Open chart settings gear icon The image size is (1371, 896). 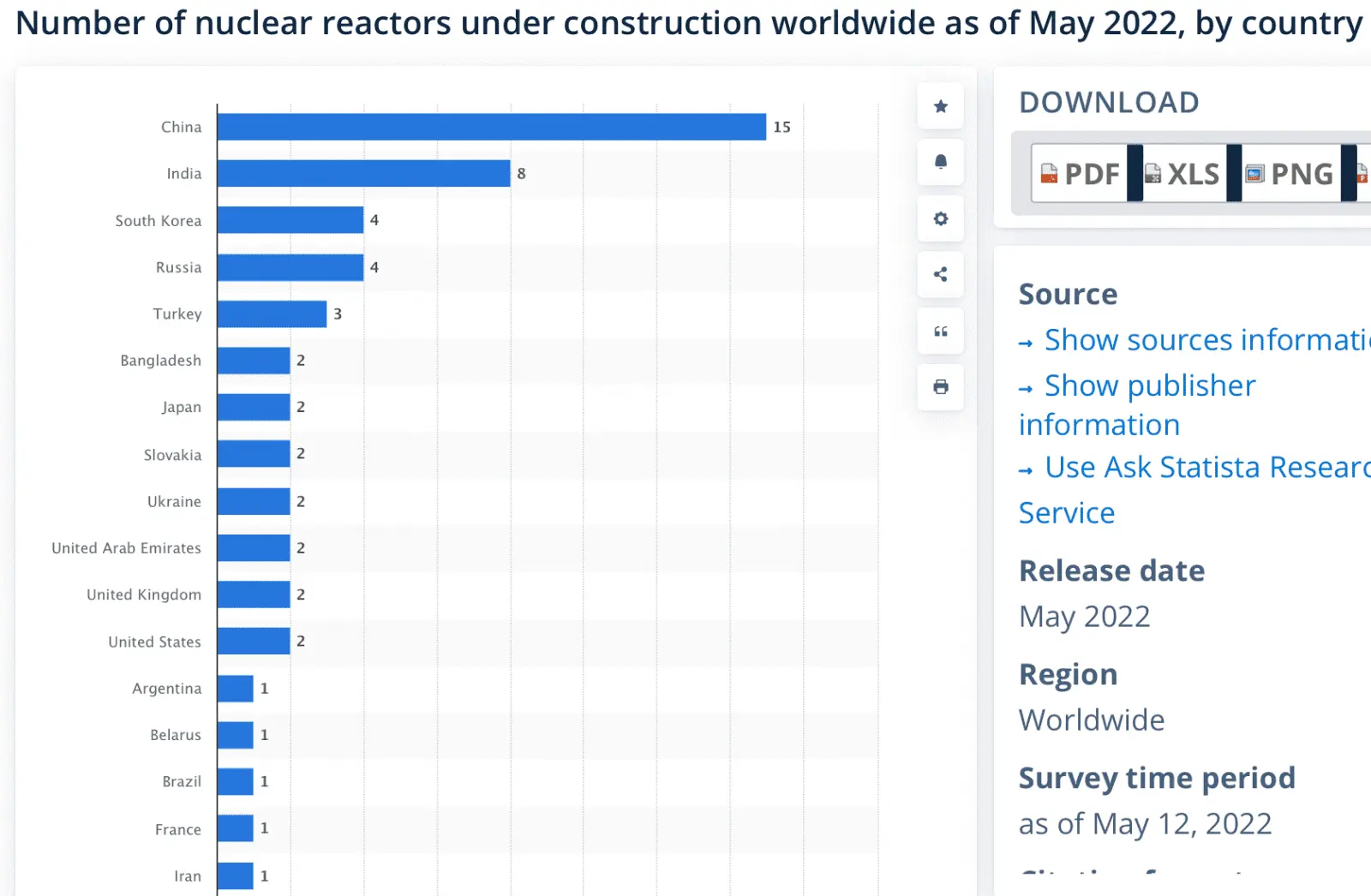tap(940, 218)
